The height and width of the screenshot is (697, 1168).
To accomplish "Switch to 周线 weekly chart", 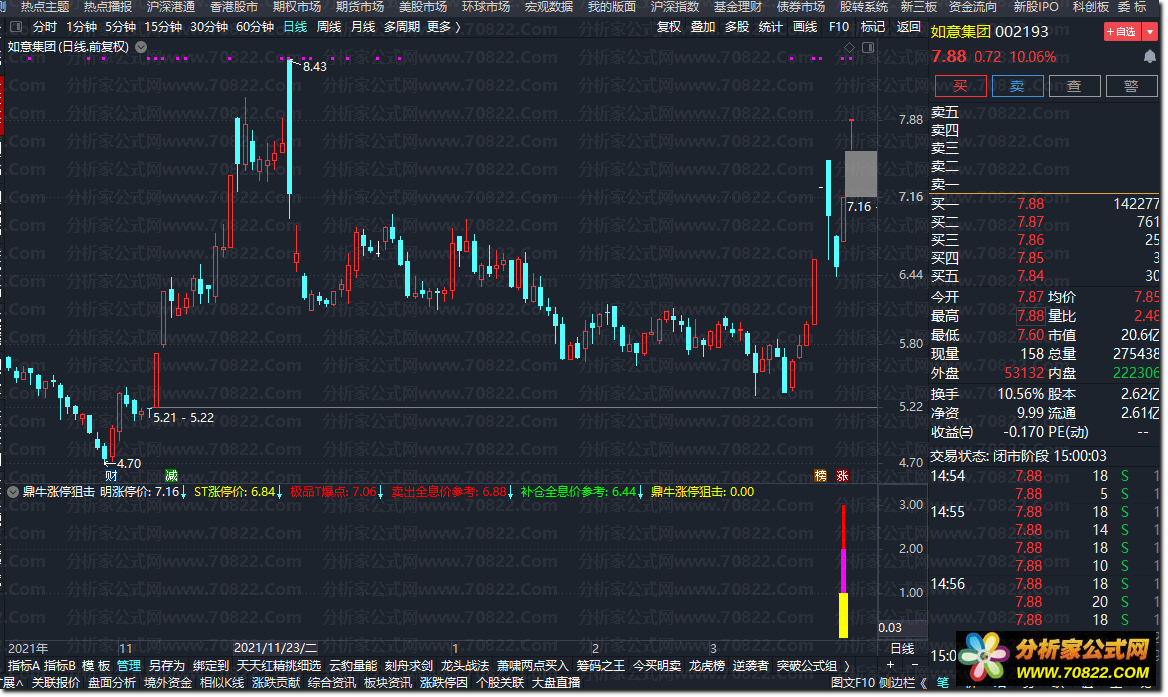I will tap(328, 27).
